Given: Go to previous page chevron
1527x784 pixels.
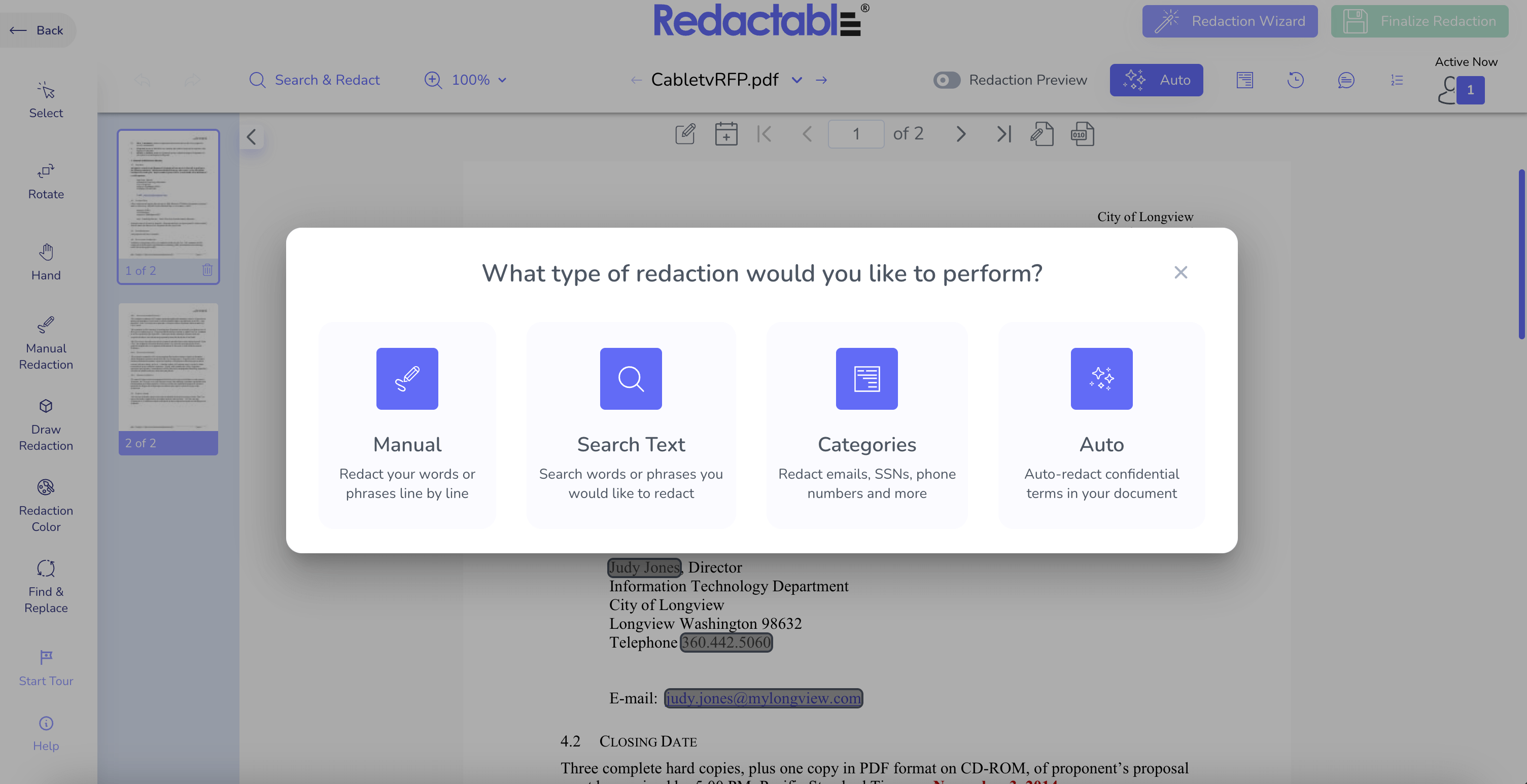Looking at the screenshot, I should point(807,134).
